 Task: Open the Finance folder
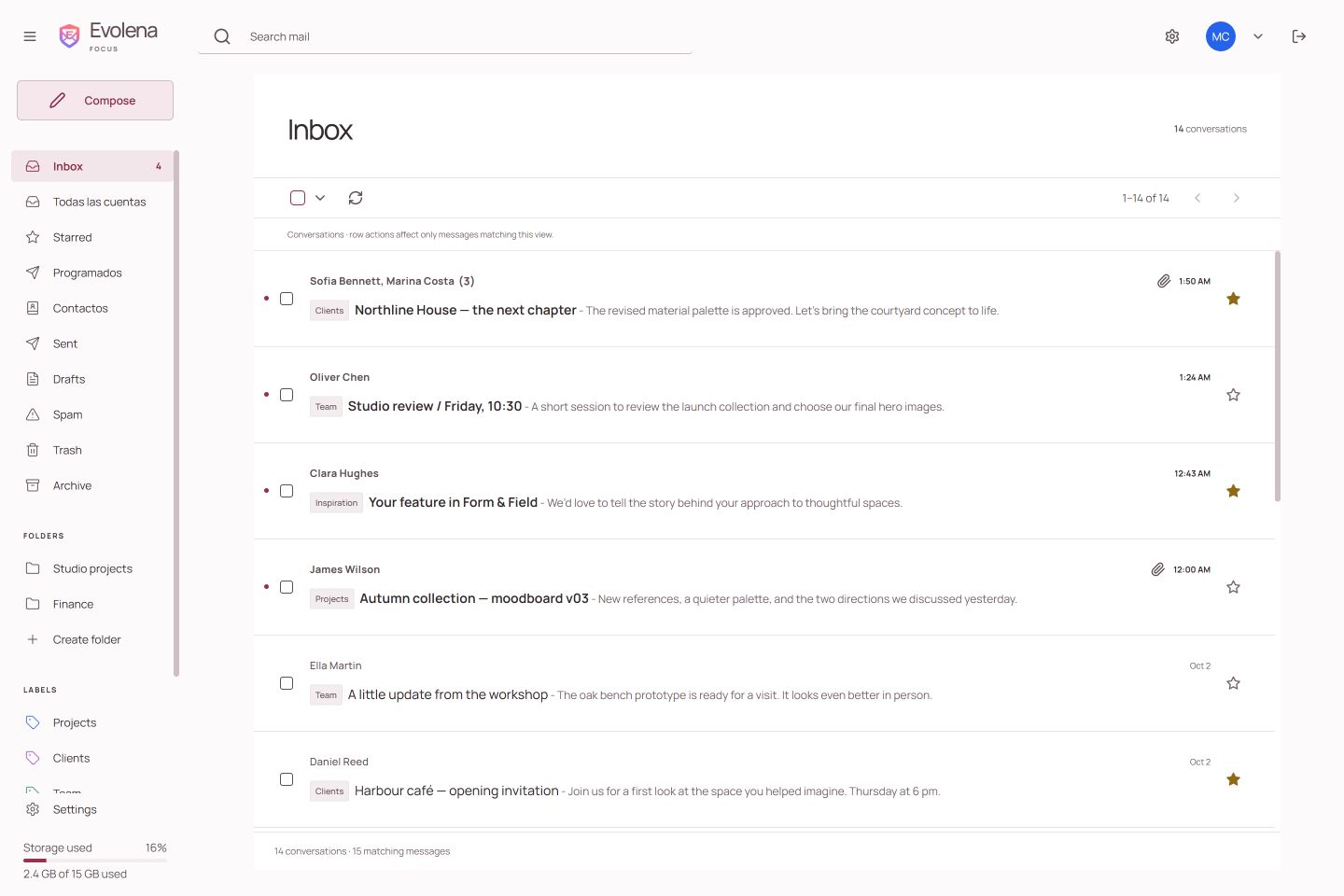(92, 604)
